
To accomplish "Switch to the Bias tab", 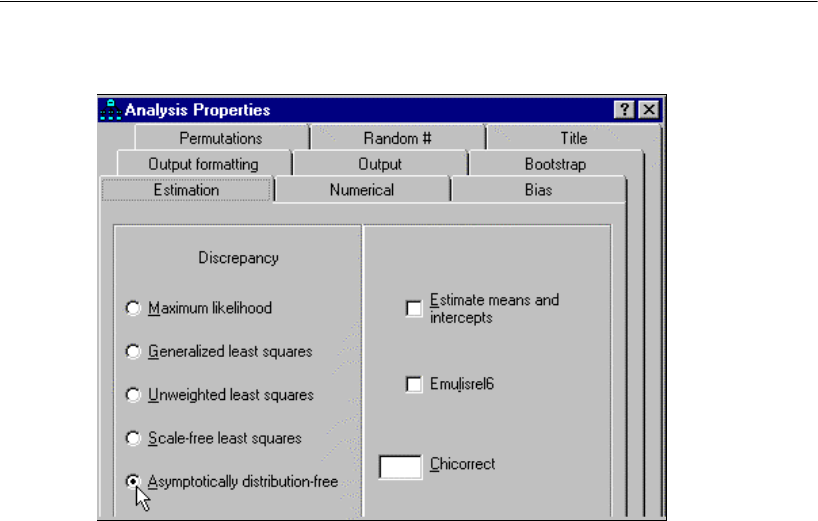I will pos(538,190).
